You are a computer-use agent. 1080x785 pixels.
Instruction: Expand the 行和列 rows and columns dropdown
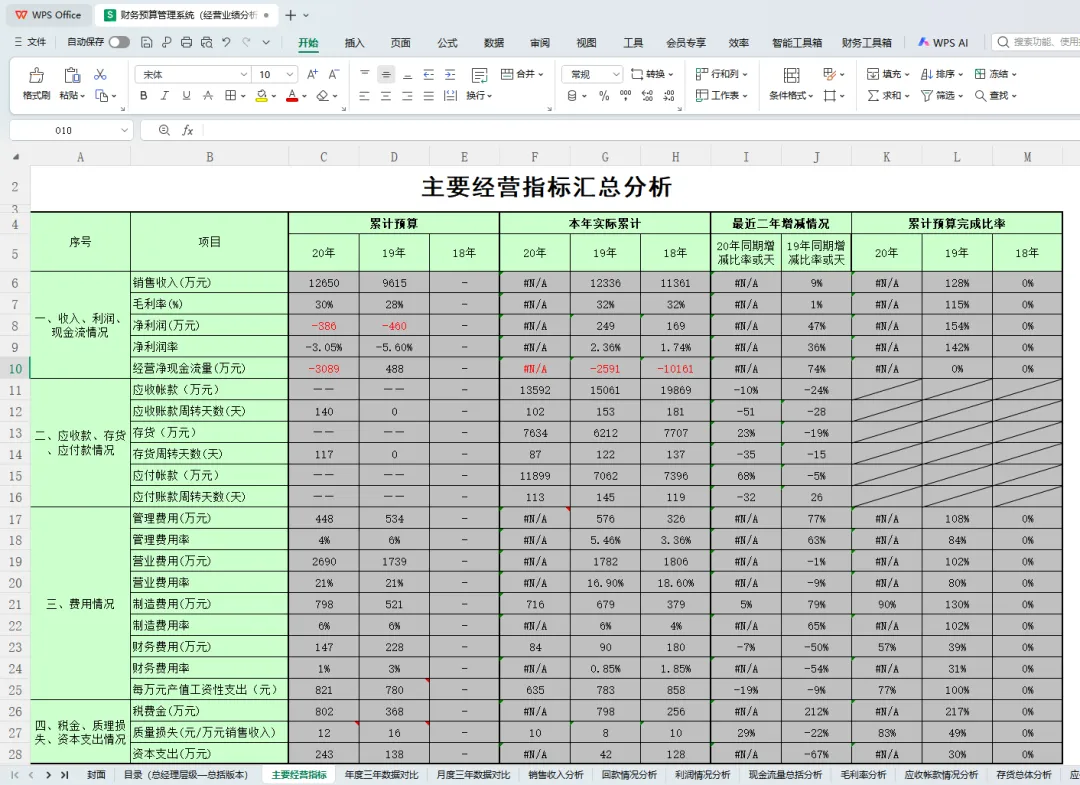pos(722,74)
